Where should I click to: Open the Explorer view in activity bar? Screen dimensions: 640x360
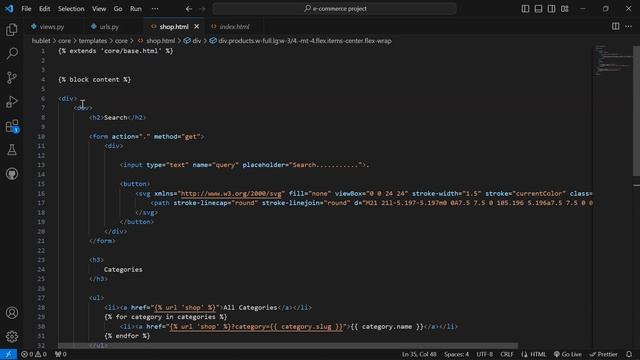point(12,29)
